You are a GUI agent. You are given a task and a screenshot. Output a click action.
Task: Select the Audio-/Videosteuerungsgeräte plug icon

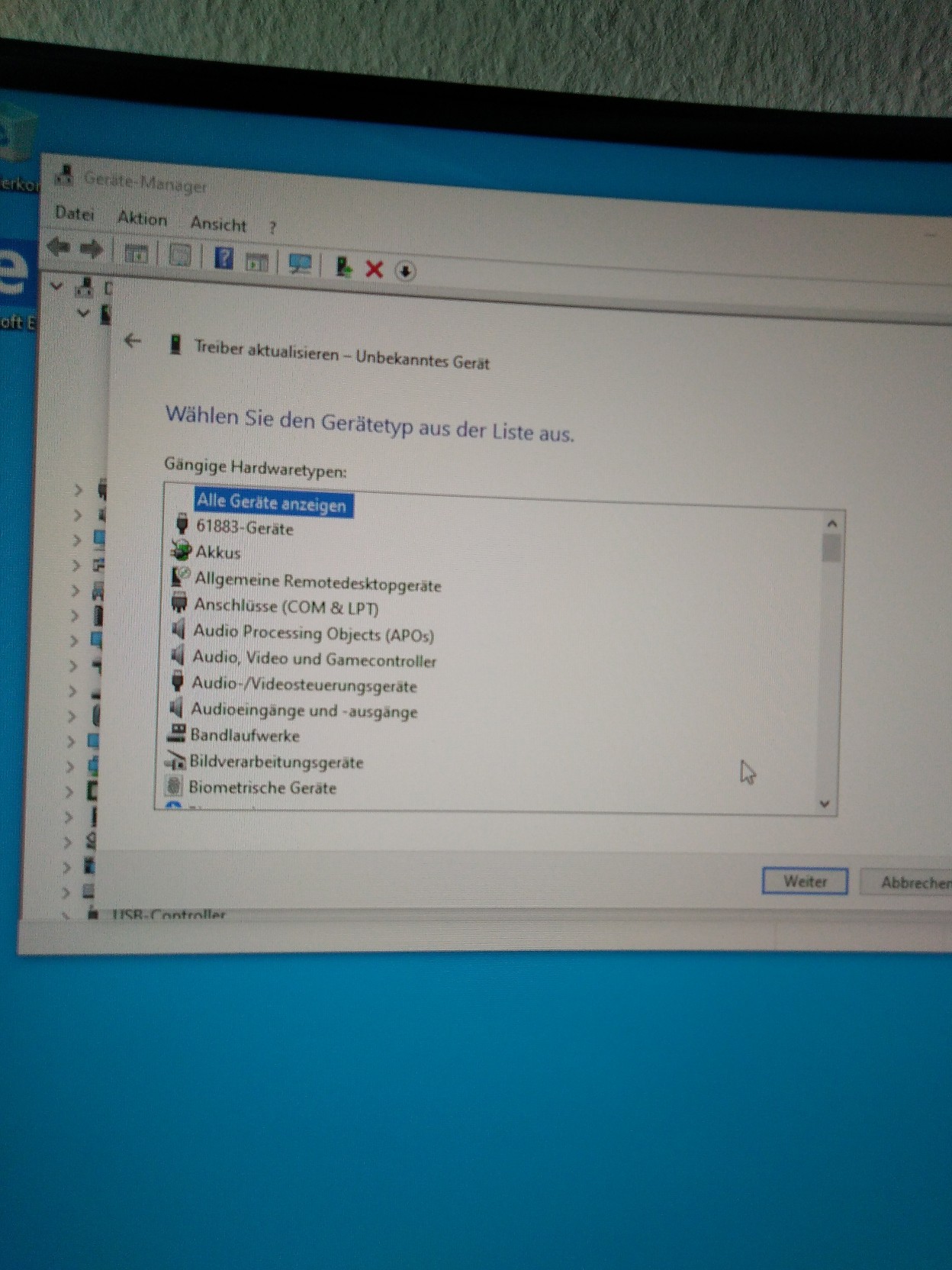[178, 681]
